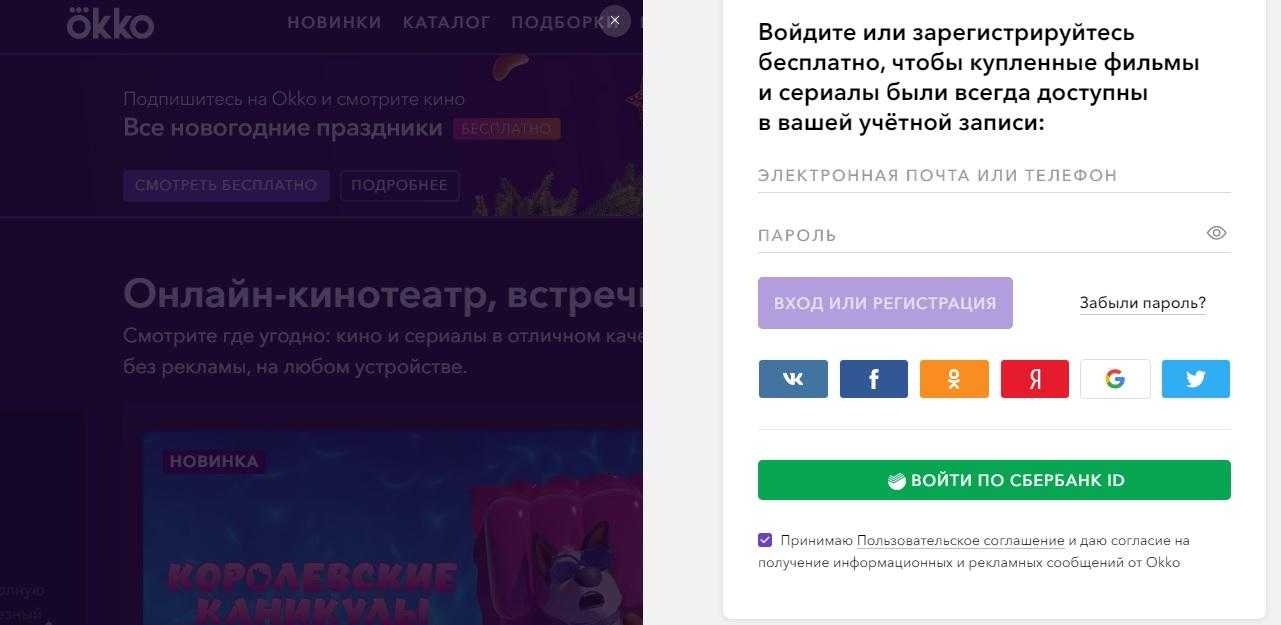This screenshot has width=1281, height=625.
Task: Open the Каталог menu item
Action: click(446, 22)
